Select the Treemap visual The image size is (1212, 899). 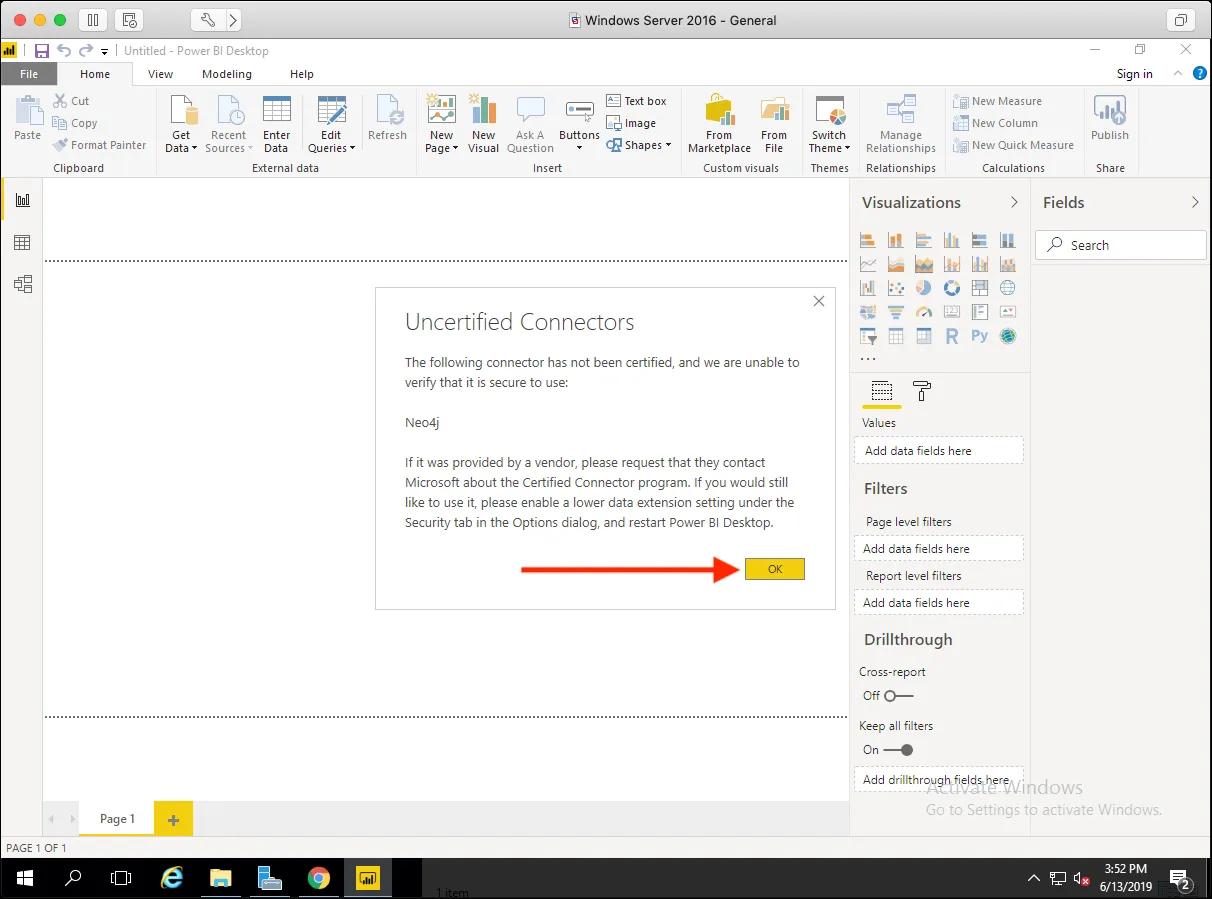980,288
